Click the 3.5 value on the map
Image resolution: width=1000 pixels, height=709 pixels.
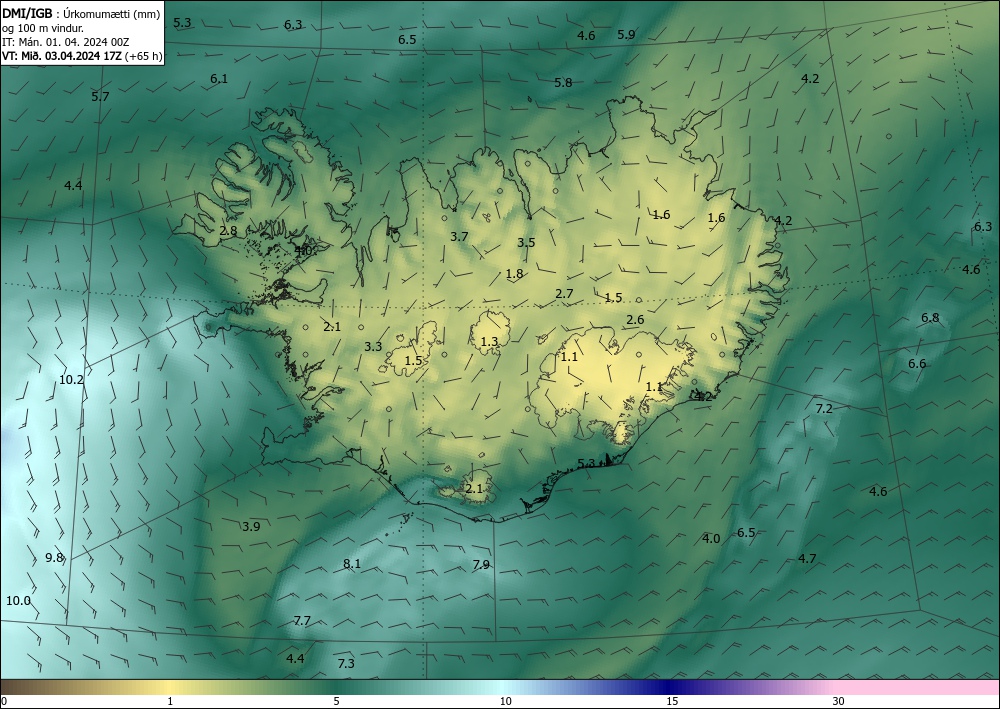[x=526, y=242]
